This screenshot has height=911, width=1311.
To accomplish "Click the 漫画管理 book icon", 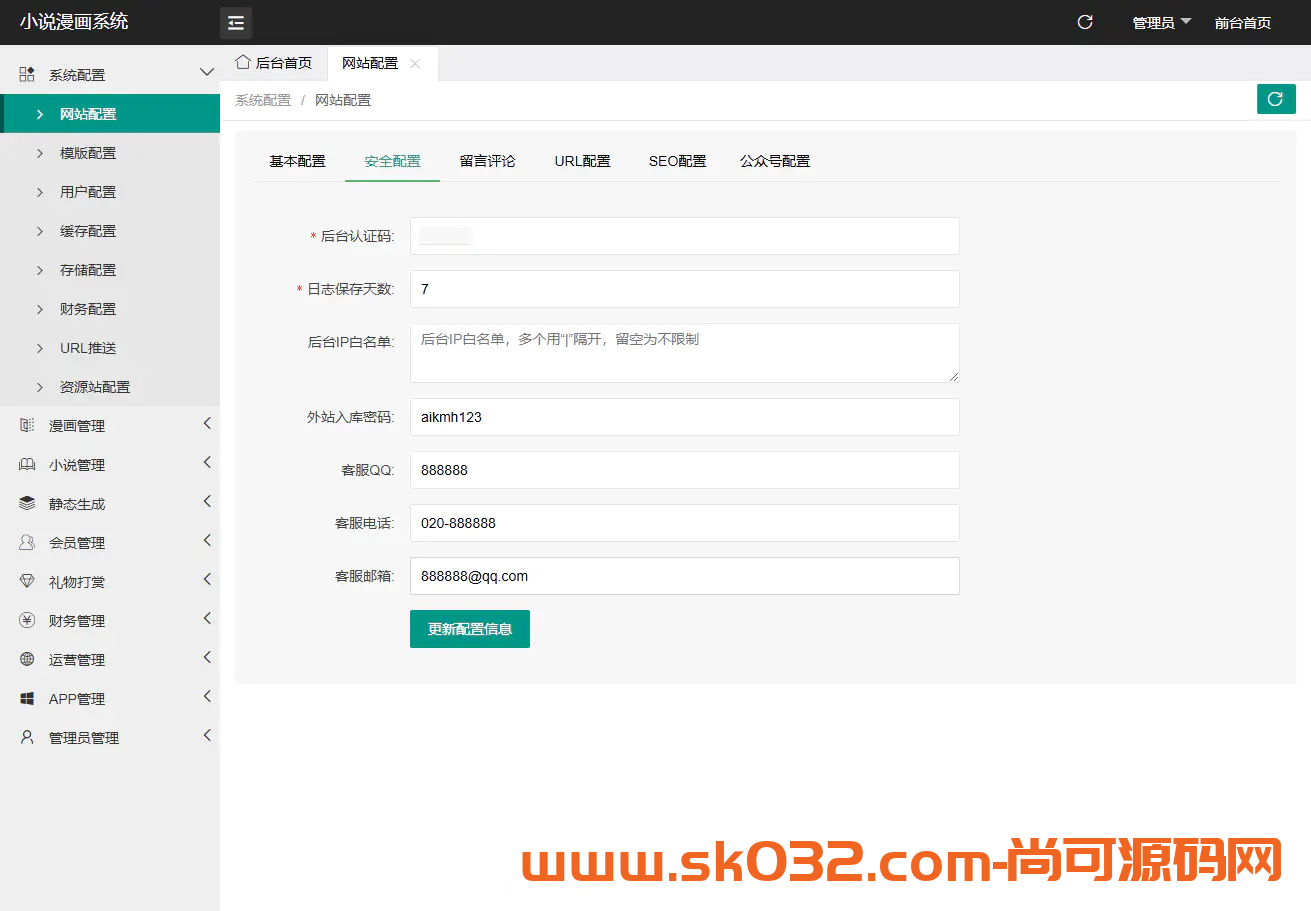I will point(27,425).
